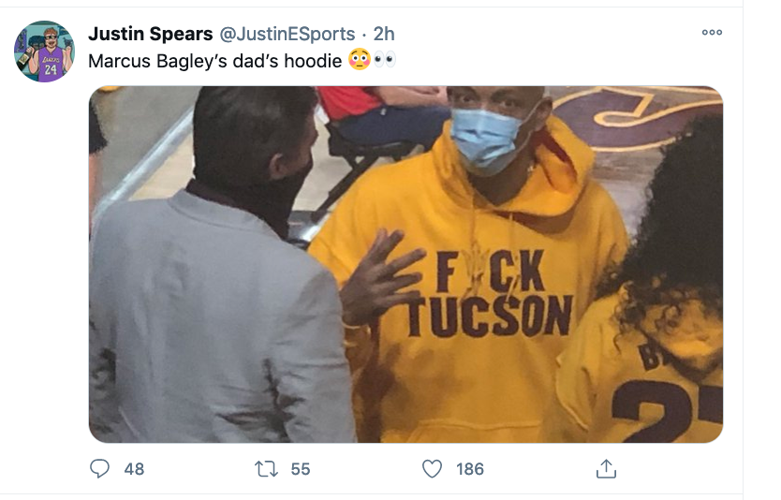Click the 48 replies count
The image size is (781, 500).
134,469
